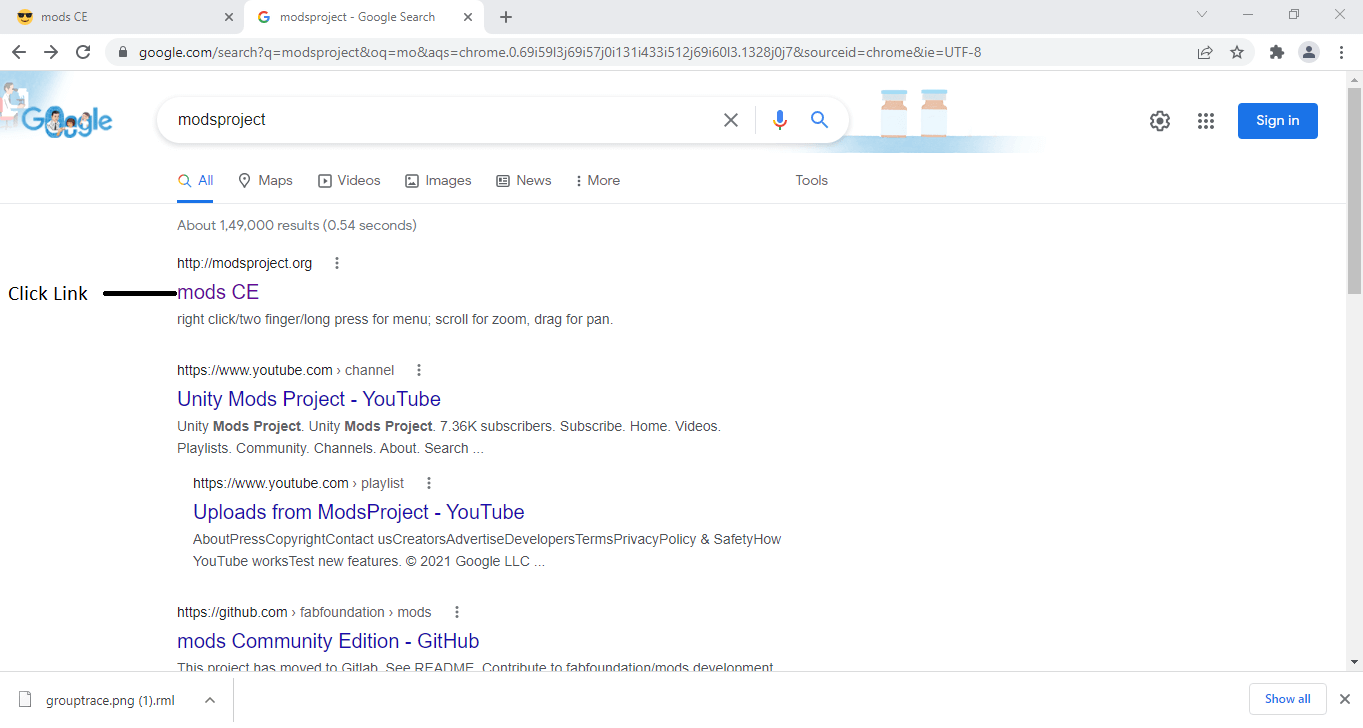The width and height of the screenshot is (1363, 728).
Task: Bookmark this page with the star icon
Action: point(1237,52)
